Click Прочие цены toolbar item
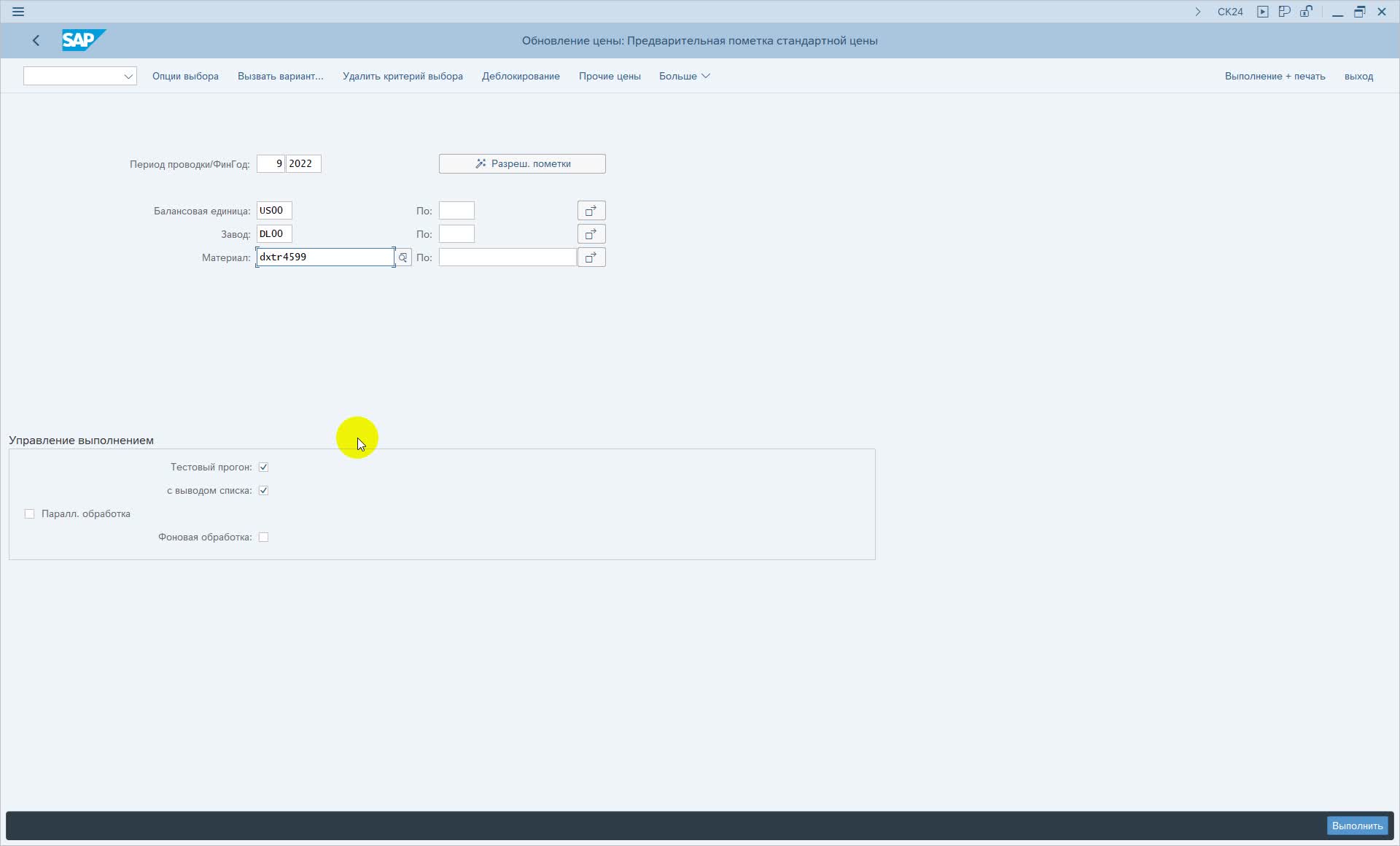Screen dimensions: 1400x846 click(x=610, y=76)
